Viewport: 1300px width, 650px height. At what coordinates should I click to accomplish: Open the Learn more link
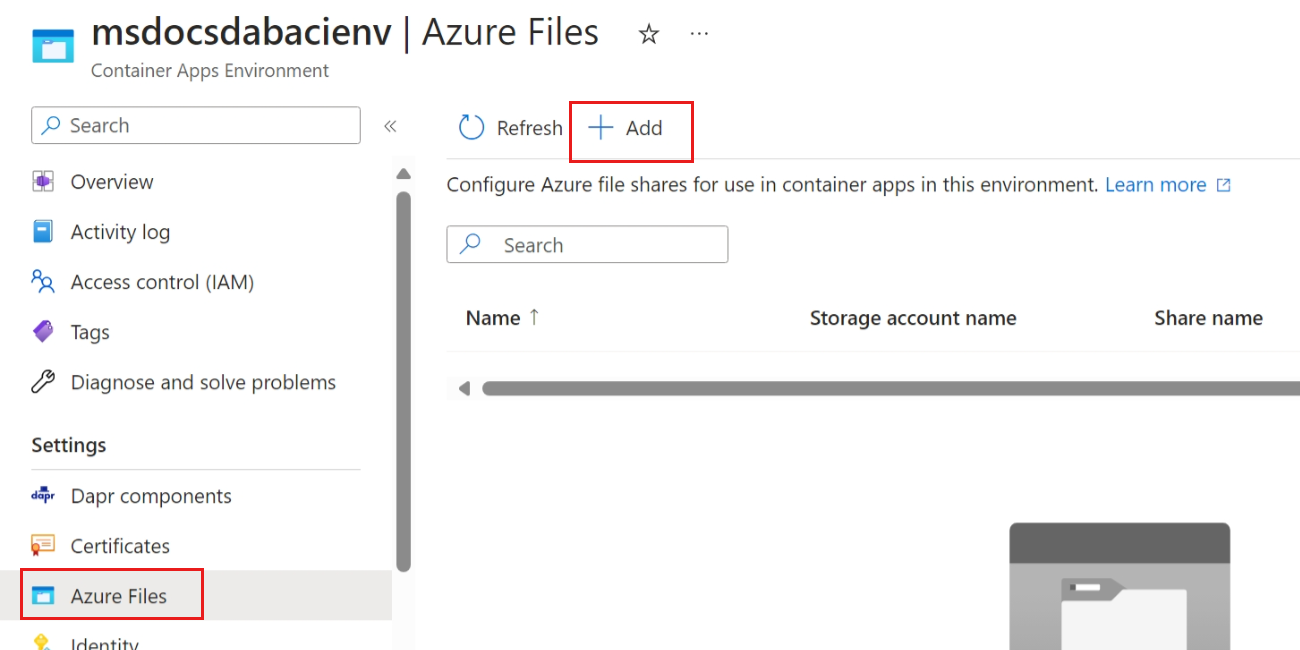point(1156,184)
